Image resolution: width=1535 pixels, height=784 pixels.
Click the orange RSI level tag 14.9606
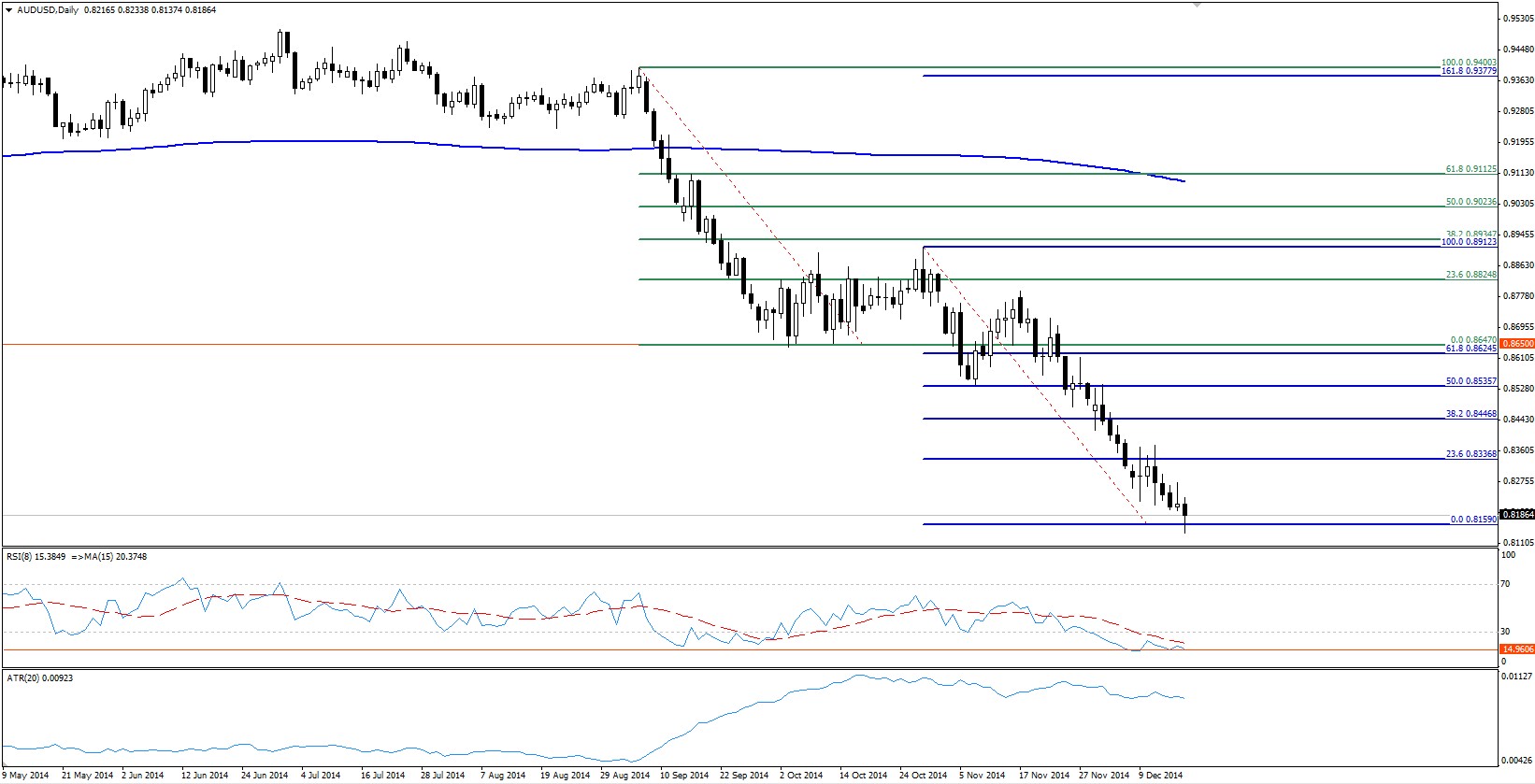click(x=1516, y=649)
